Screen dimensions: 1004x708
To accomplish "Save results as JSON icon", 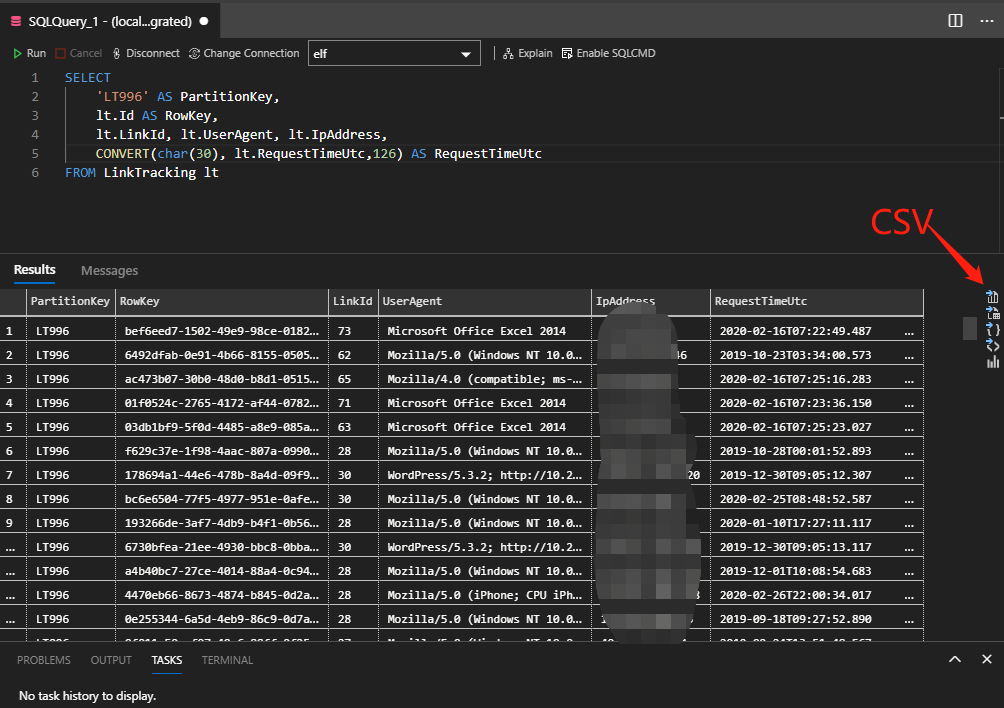I will point(992,329).
